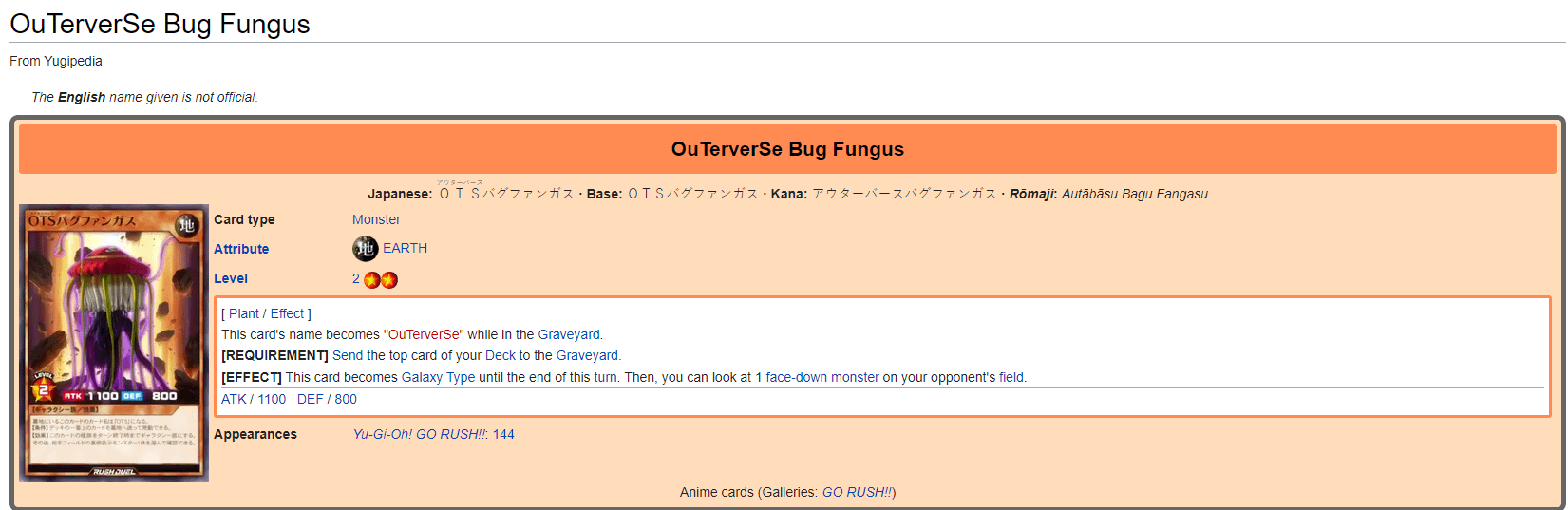
Task: Click the DEF link
Action: [311, 399]
